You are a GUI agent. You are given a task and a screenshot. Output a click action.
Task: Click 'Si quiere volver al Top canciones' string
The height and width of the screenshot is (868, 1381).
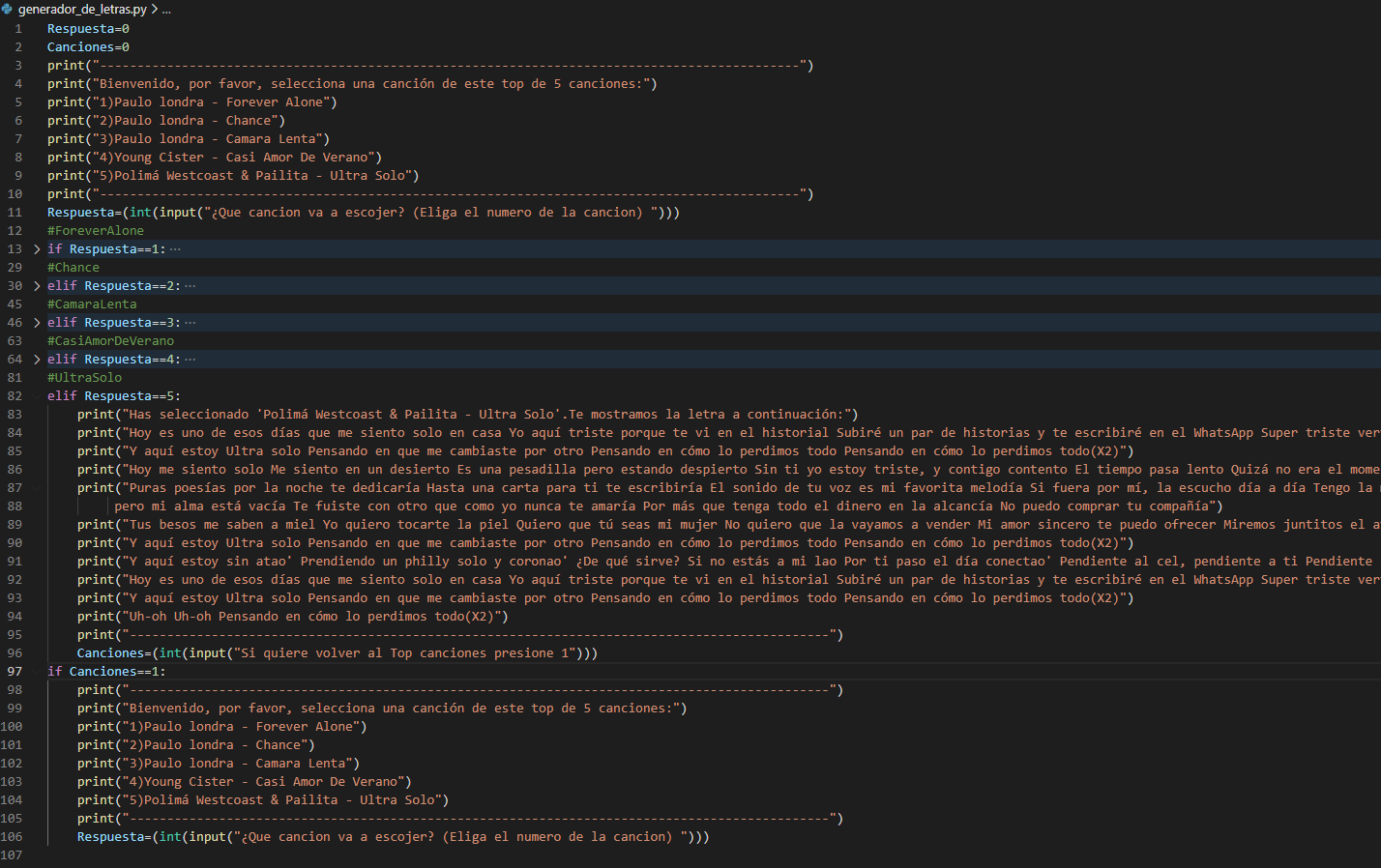pyautogui.click(x=364, y=653)
